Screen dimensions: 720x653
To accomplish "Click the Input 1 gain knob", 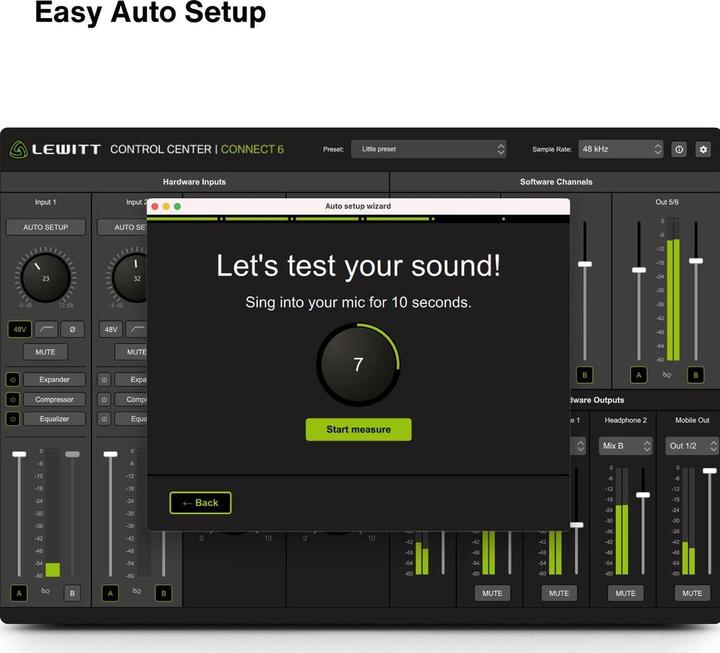I will tap(45, 277).
